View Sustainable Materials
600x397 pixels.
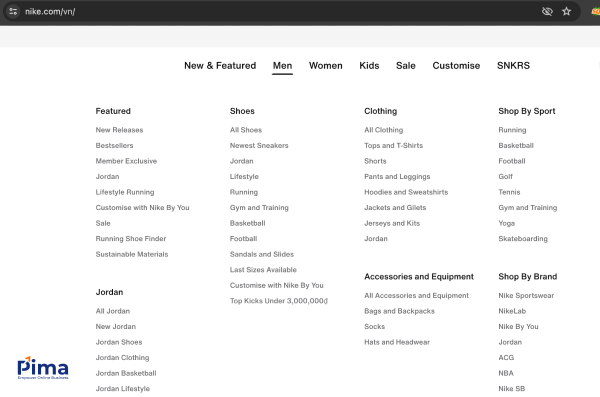(x=132, y=254)
